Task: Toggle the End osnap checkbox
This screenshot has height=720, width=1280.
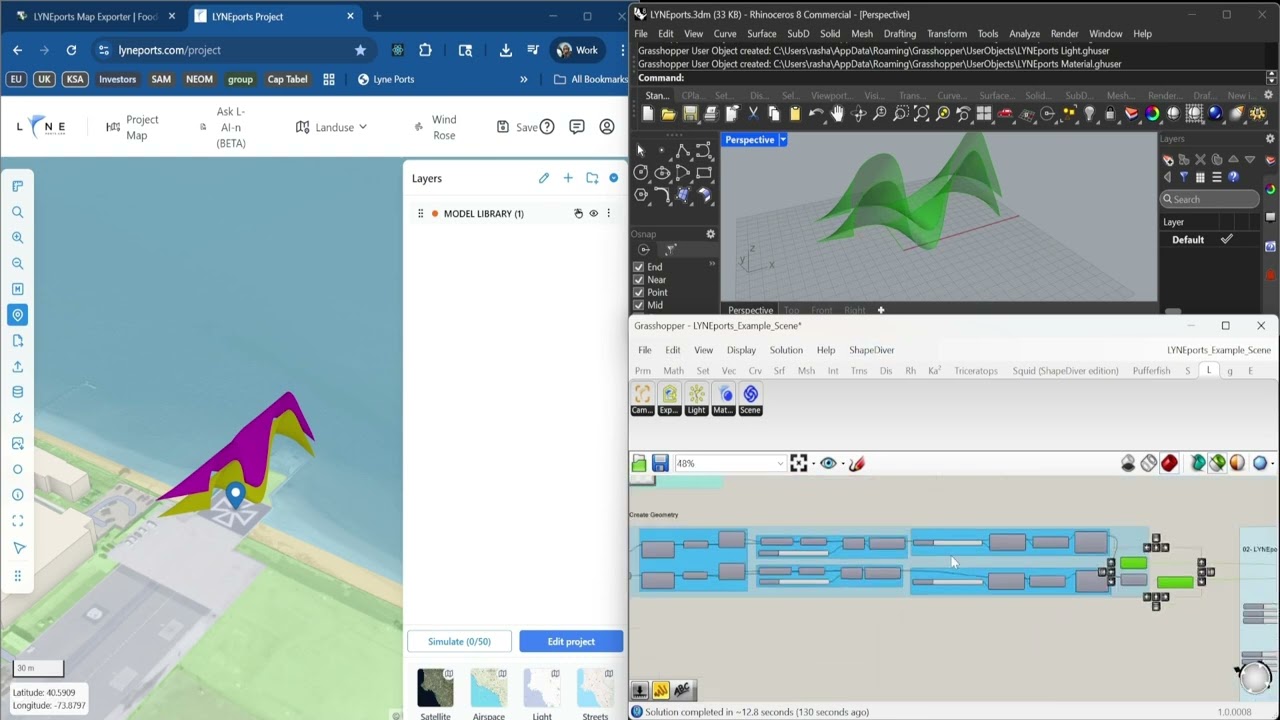Action: pos(638,267)
